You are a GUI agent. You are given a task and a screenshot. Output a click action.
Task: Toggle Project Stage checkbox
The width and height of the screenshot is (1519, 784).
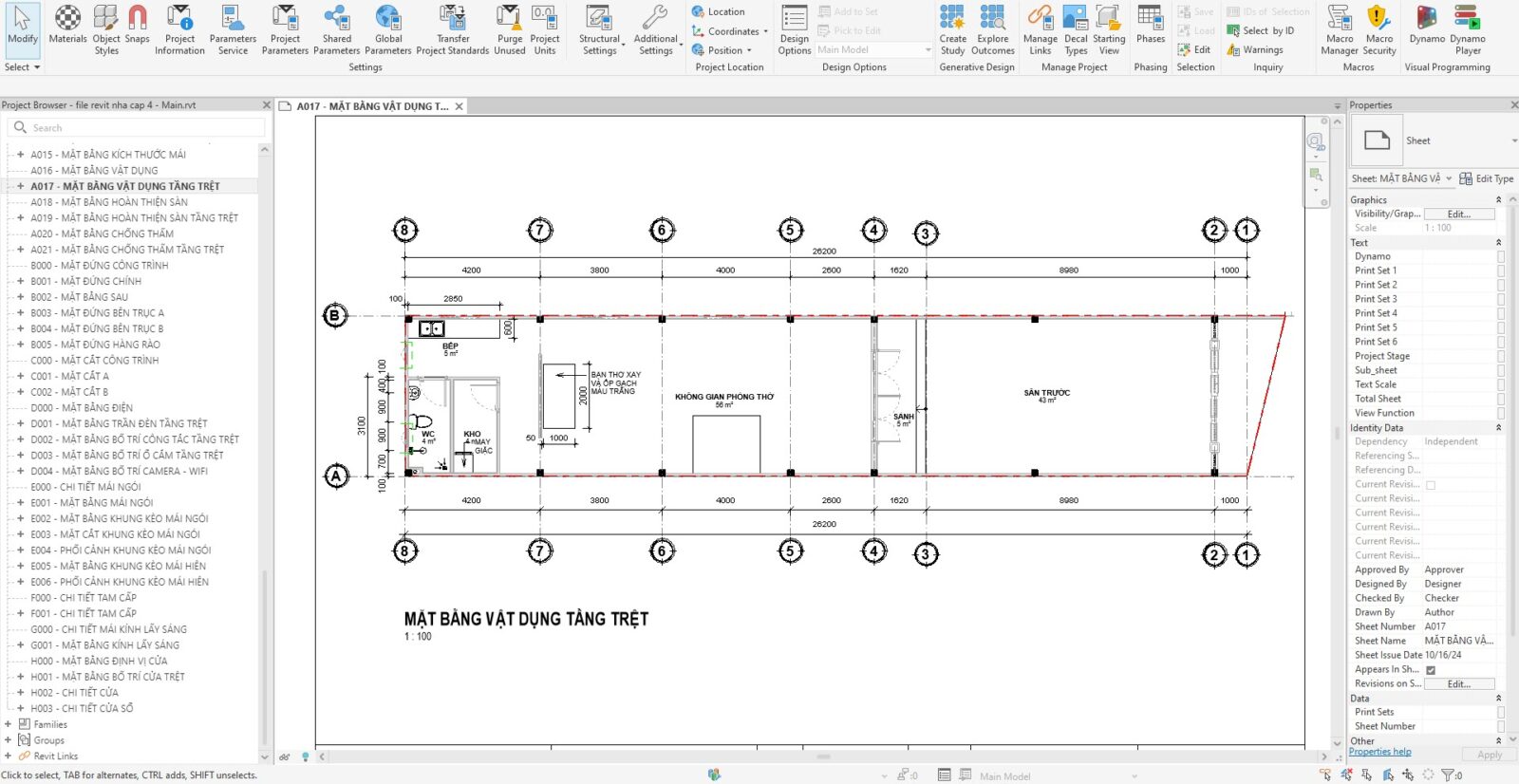1501,356
